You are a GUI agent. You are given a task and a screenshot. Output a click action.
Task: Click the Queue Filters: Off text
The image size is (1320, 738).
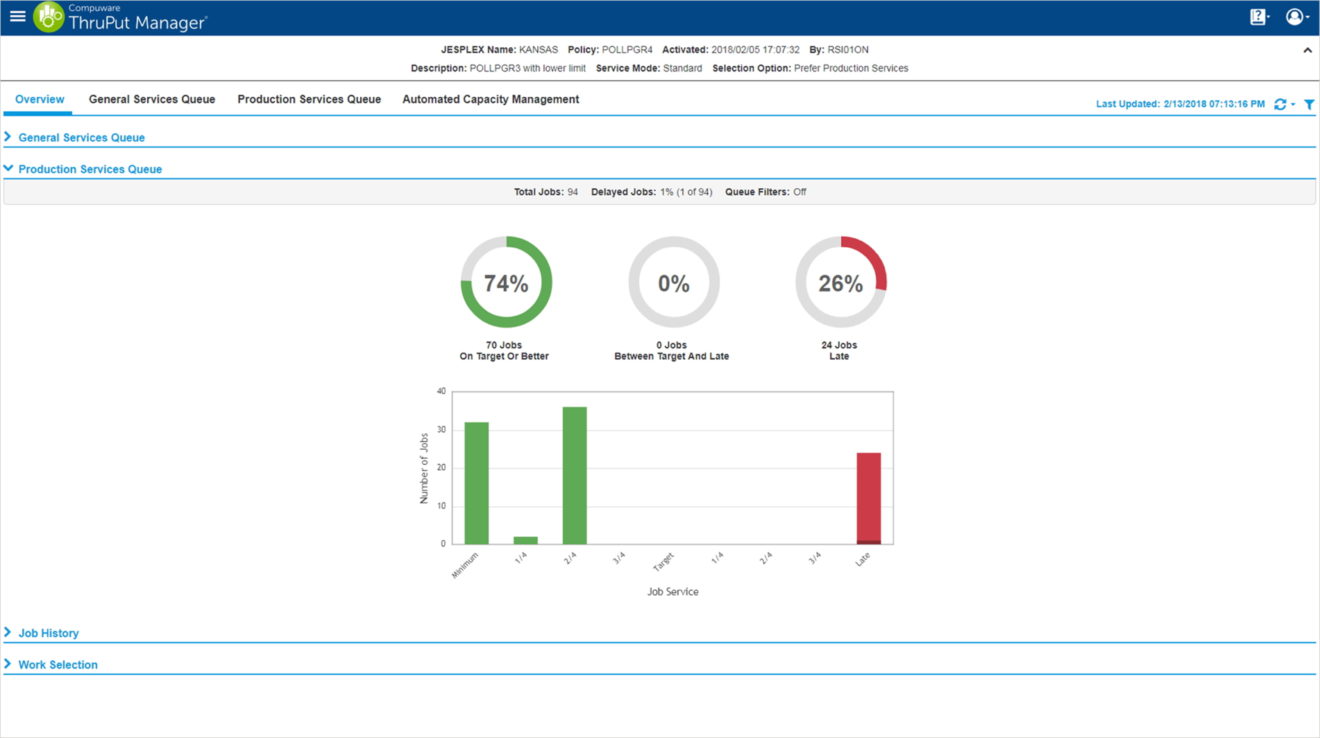pyautogui.click(x=766, y=192)
